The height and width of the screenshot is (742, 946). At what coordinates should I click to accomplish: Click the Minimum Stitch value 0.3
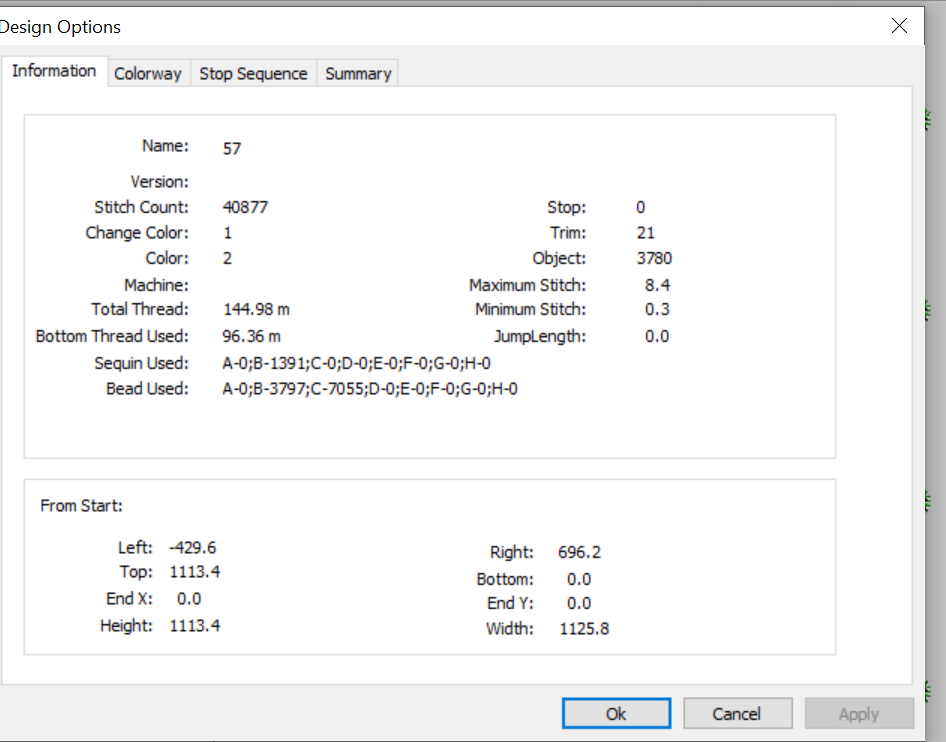(657, 309)
